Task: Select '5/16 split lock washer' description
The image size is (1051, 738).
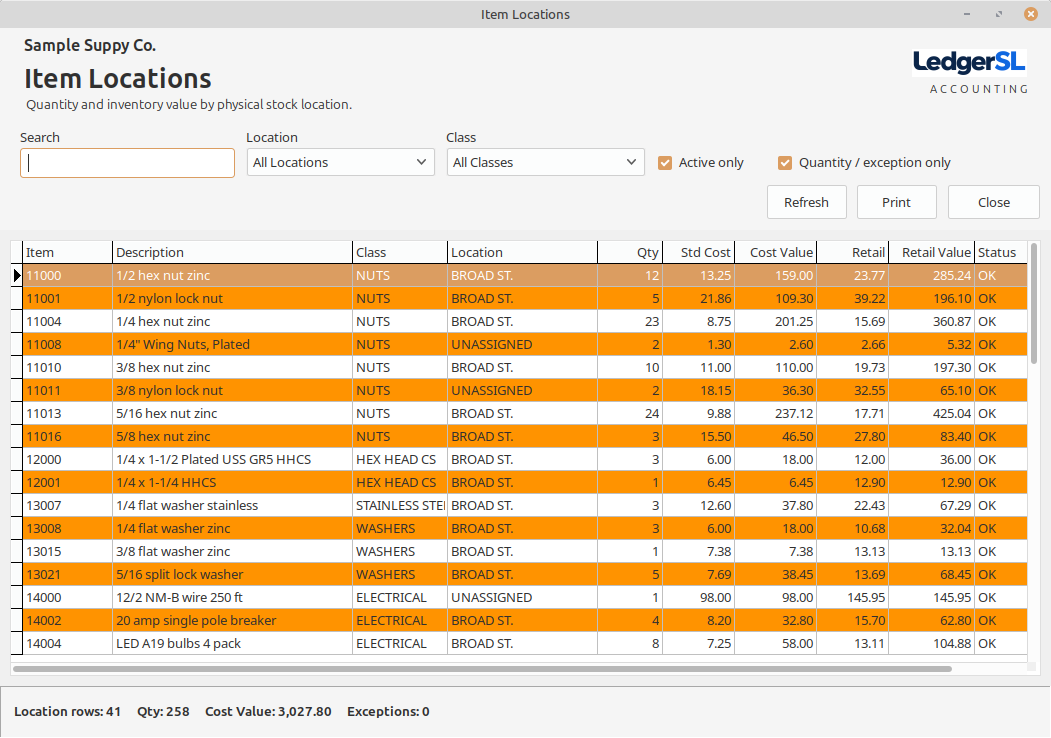Action: tap(233, 574)
